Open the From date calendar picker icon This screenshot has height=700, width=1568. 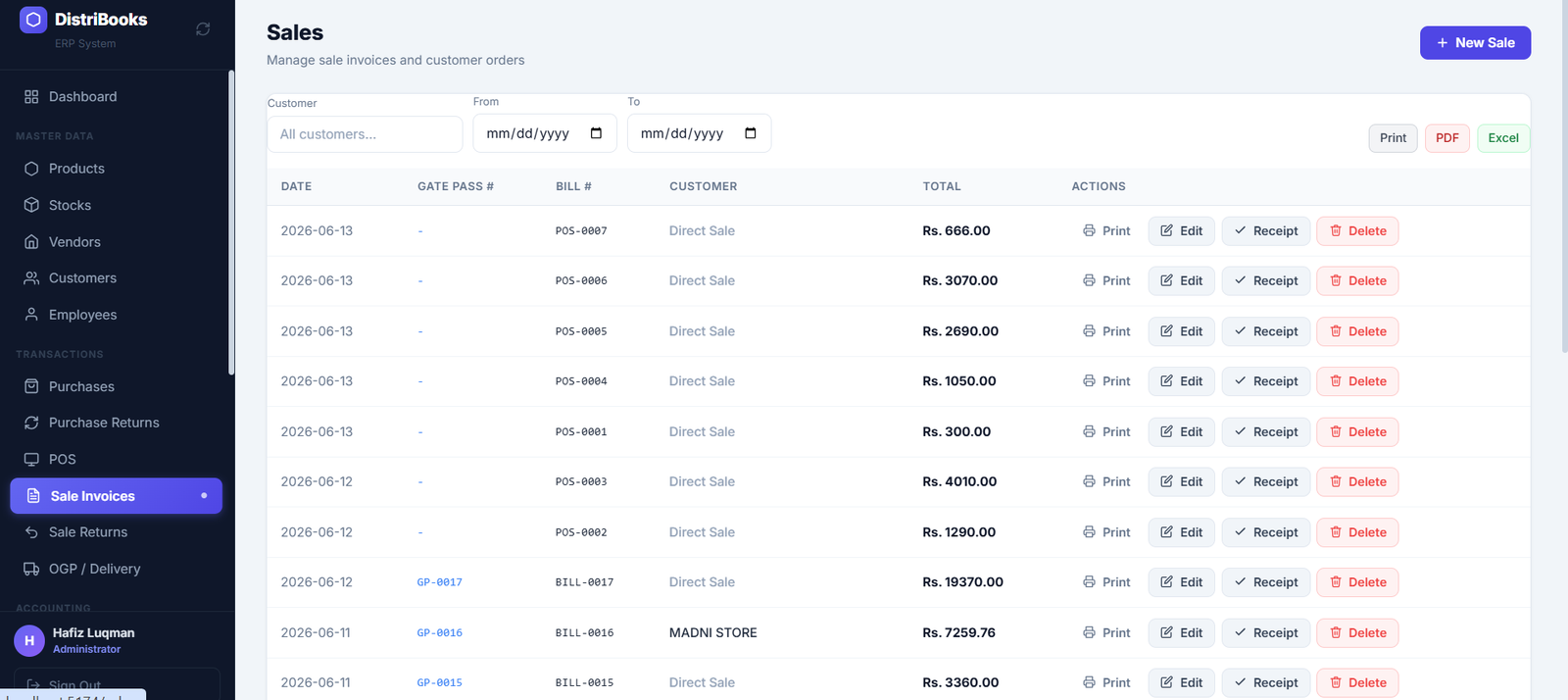tap(596, 133)
